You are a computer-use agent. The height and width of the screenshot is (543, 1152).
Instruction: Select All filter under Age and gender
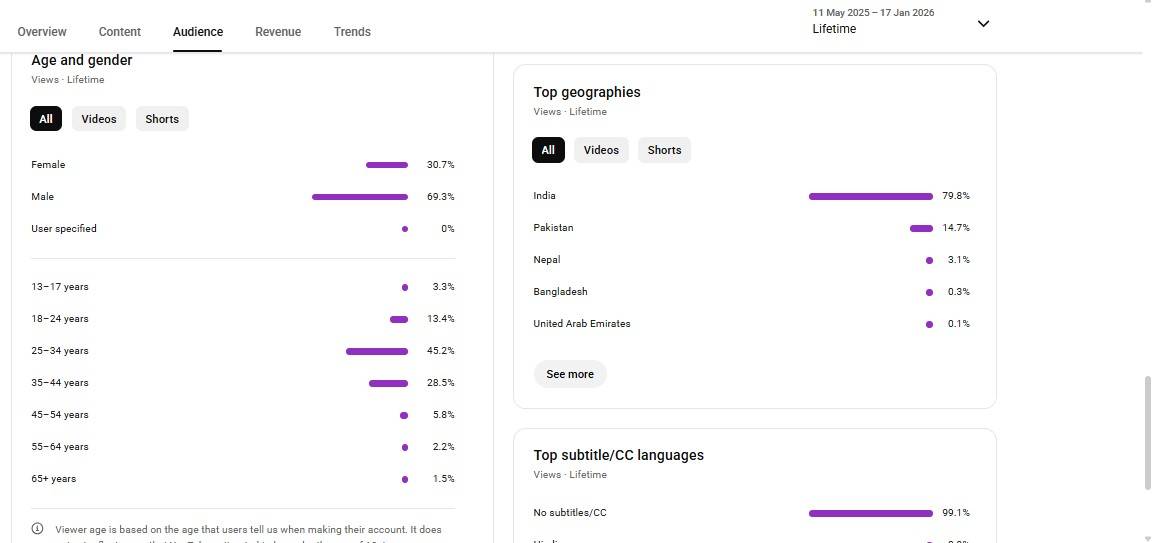click(x=46, y=119)
